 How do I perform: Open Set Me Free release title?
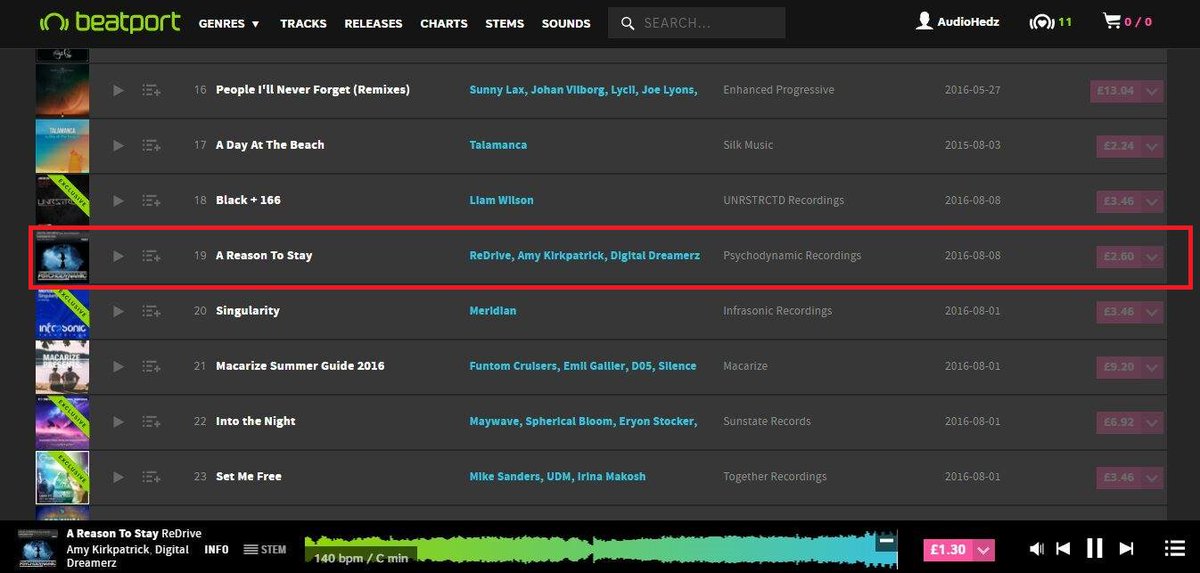(x=249, y=477)
